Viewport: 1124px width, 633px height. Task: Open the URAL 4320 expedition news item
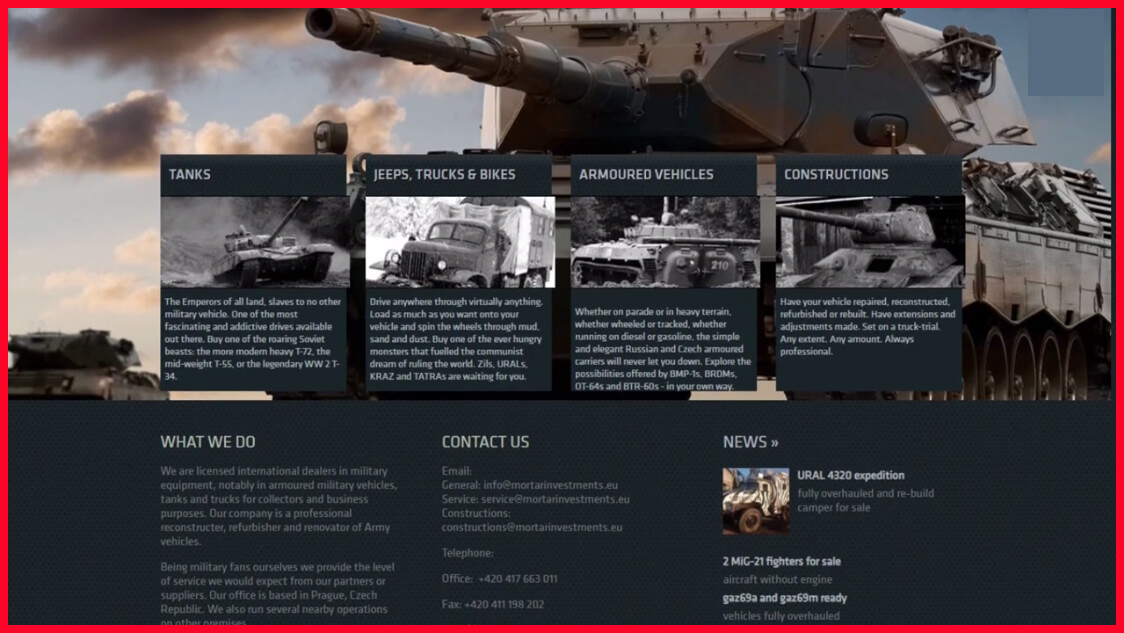(850, 475)
